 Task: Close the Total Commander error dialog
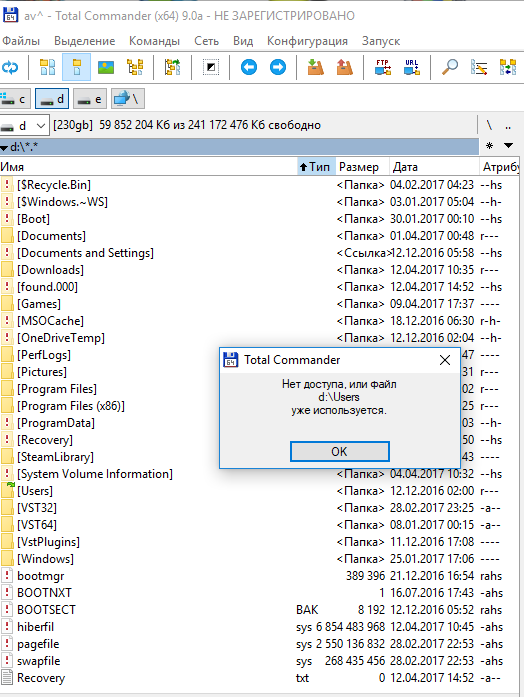(x=445, y=360)
